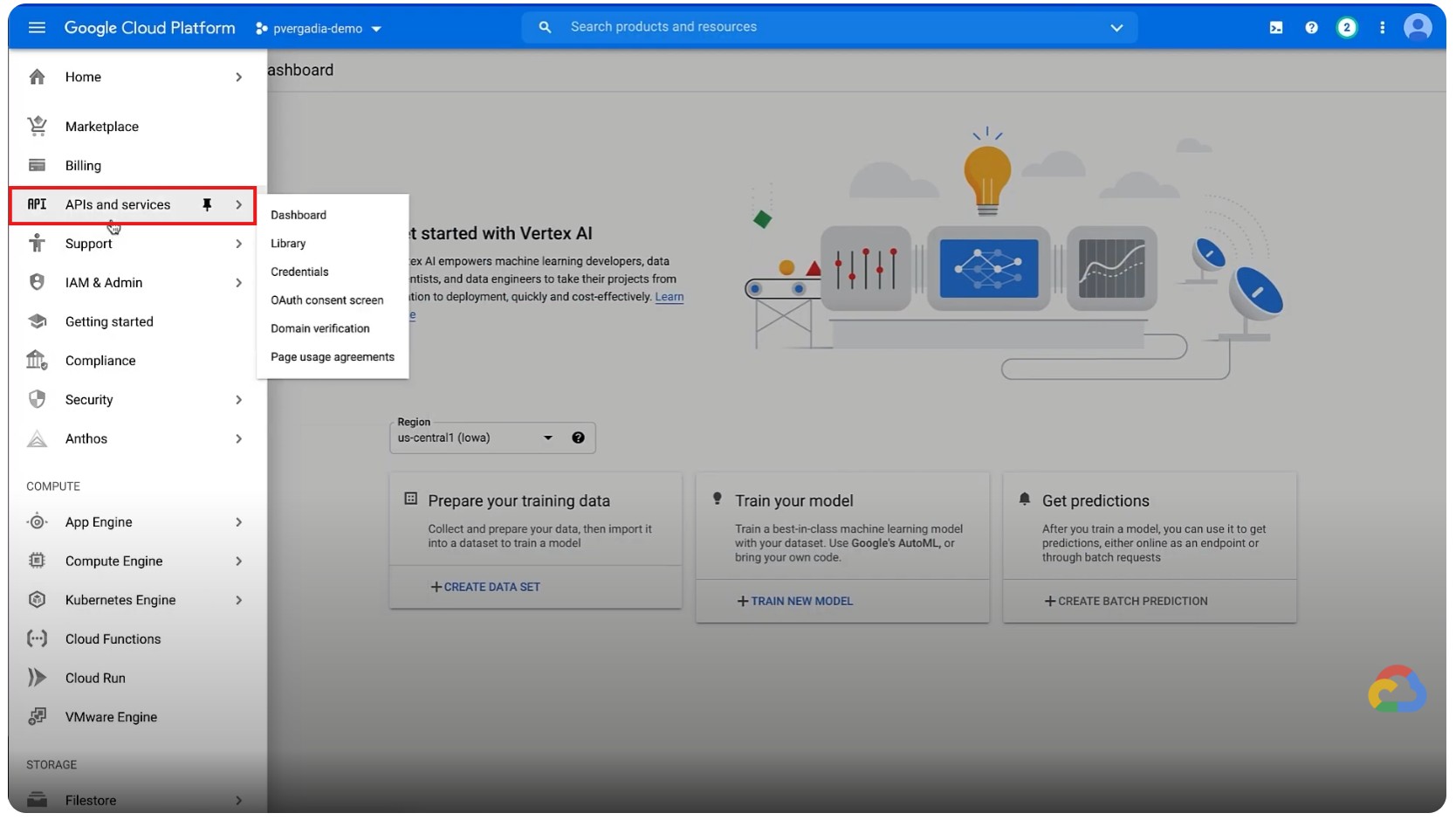Open the three-dot settings menu

pyautogui.click(x=1382, y=28)
